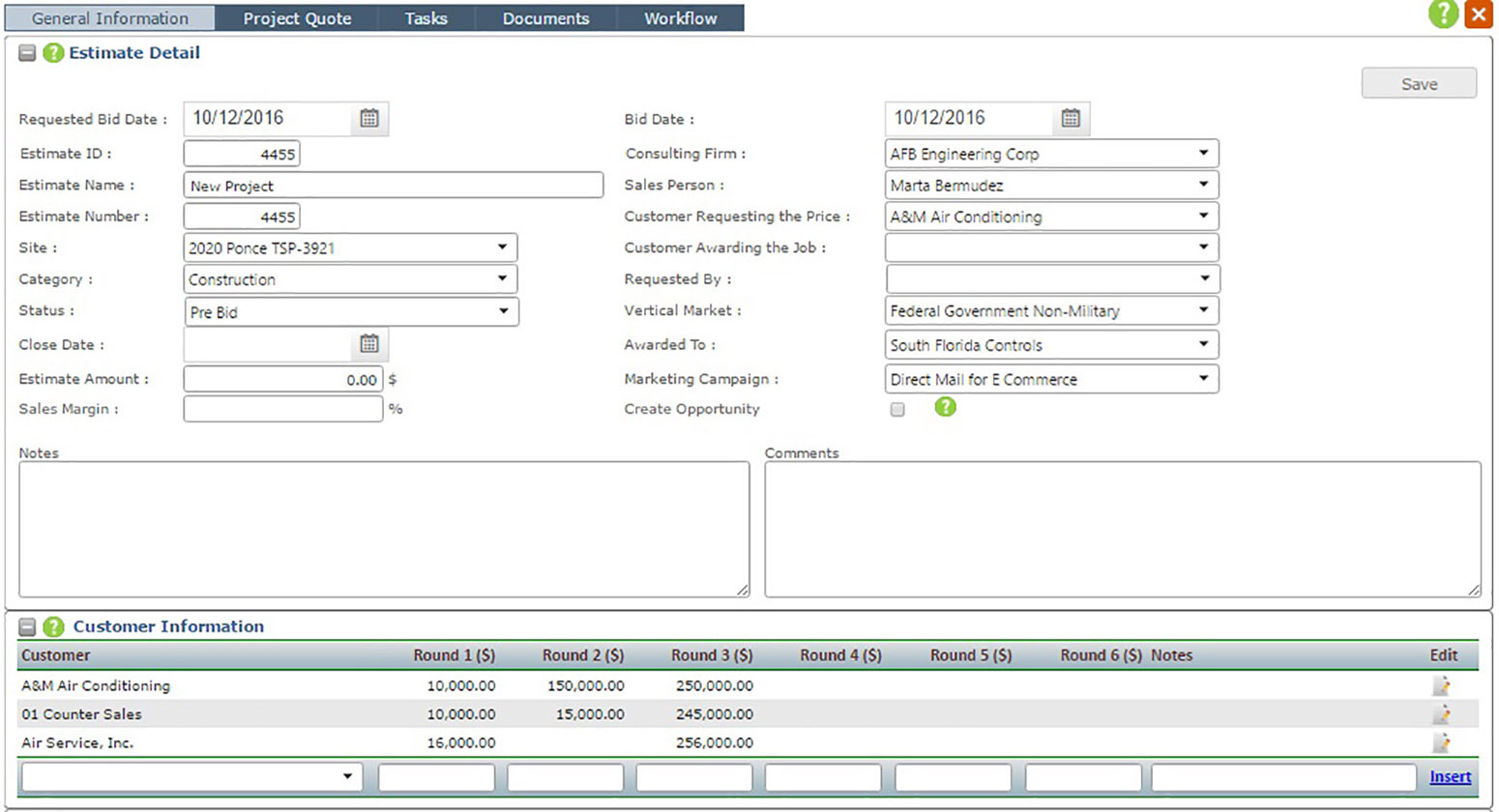The image size is (1499, 812).
Task: Enable the Create Opportunity checkbox
Action: pyautogui.click(x=897, y=410)
